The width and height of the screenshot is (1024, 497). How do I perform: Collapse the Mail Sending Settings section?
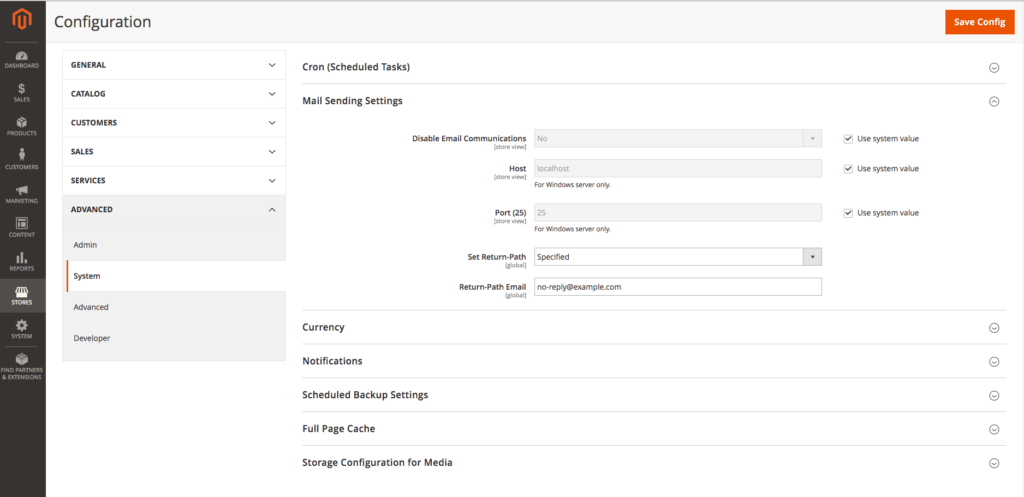[994, 101]
